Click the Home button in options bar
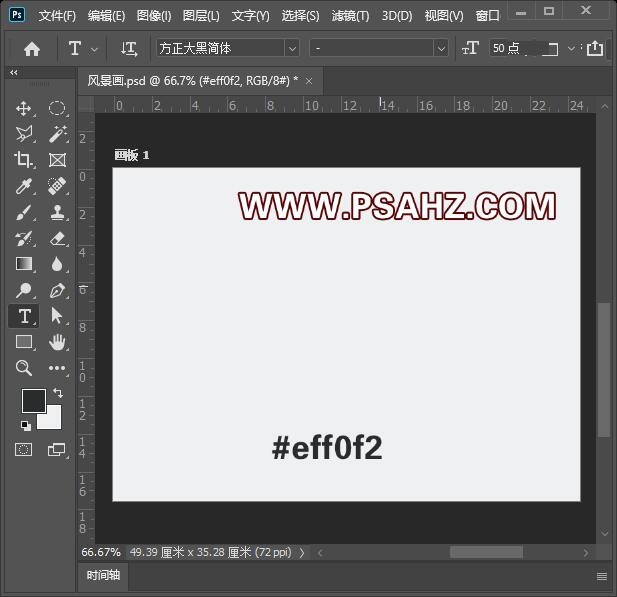Screen dimensions: 617x597 [32, 49]
